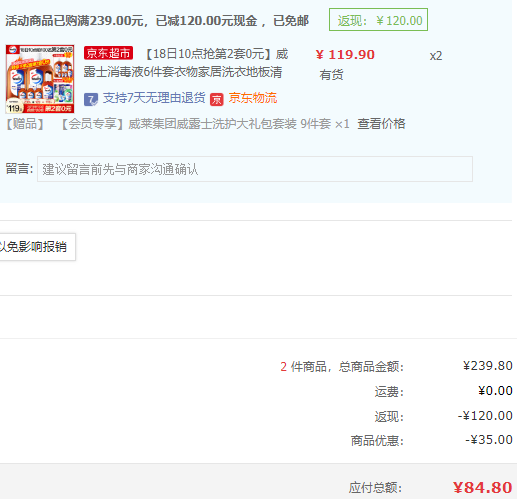
Task: Click the x2 quantity label
Action: coord(436,56)
